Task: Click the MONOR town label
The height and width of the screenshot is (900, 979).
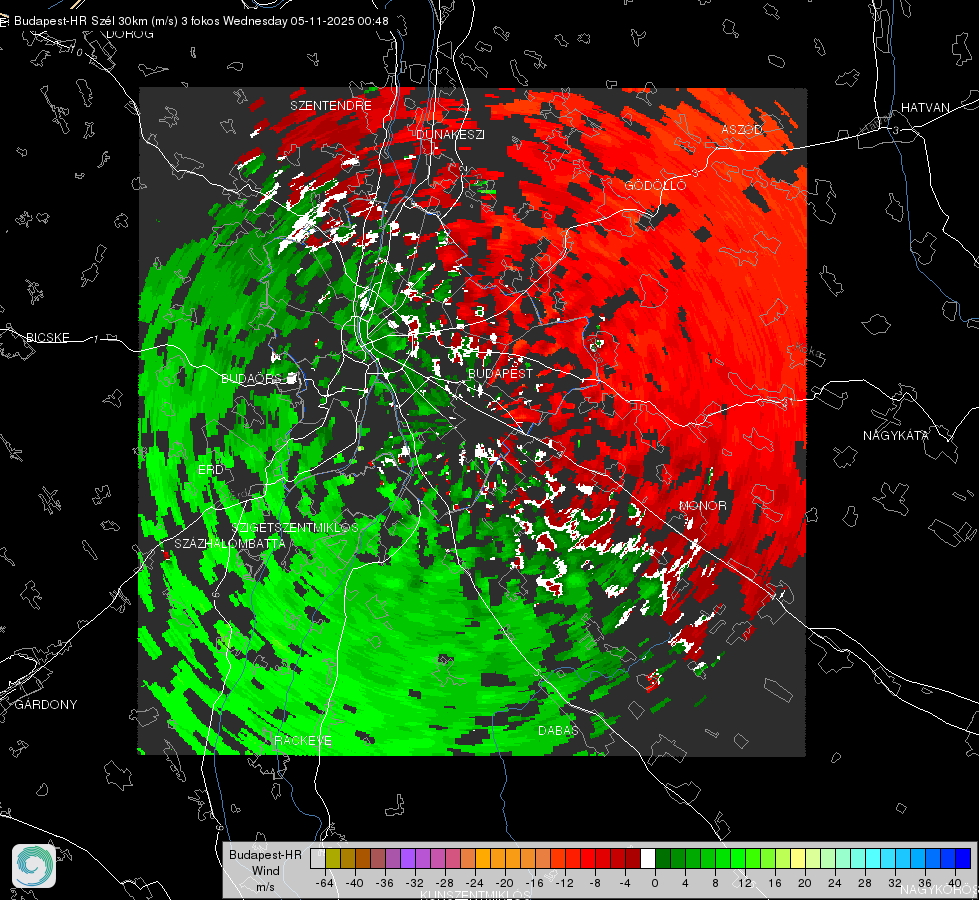Action: pyautogui.click(x=702, y=505)
